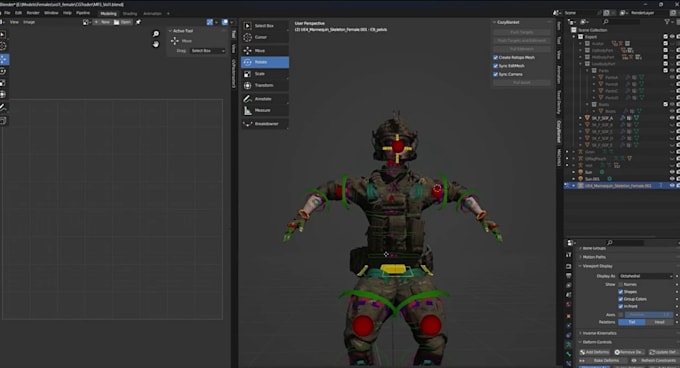
Task: Hide the SK_F_SOF_A object in outliner
Action: pyautogui.click(x=672, y=118)
